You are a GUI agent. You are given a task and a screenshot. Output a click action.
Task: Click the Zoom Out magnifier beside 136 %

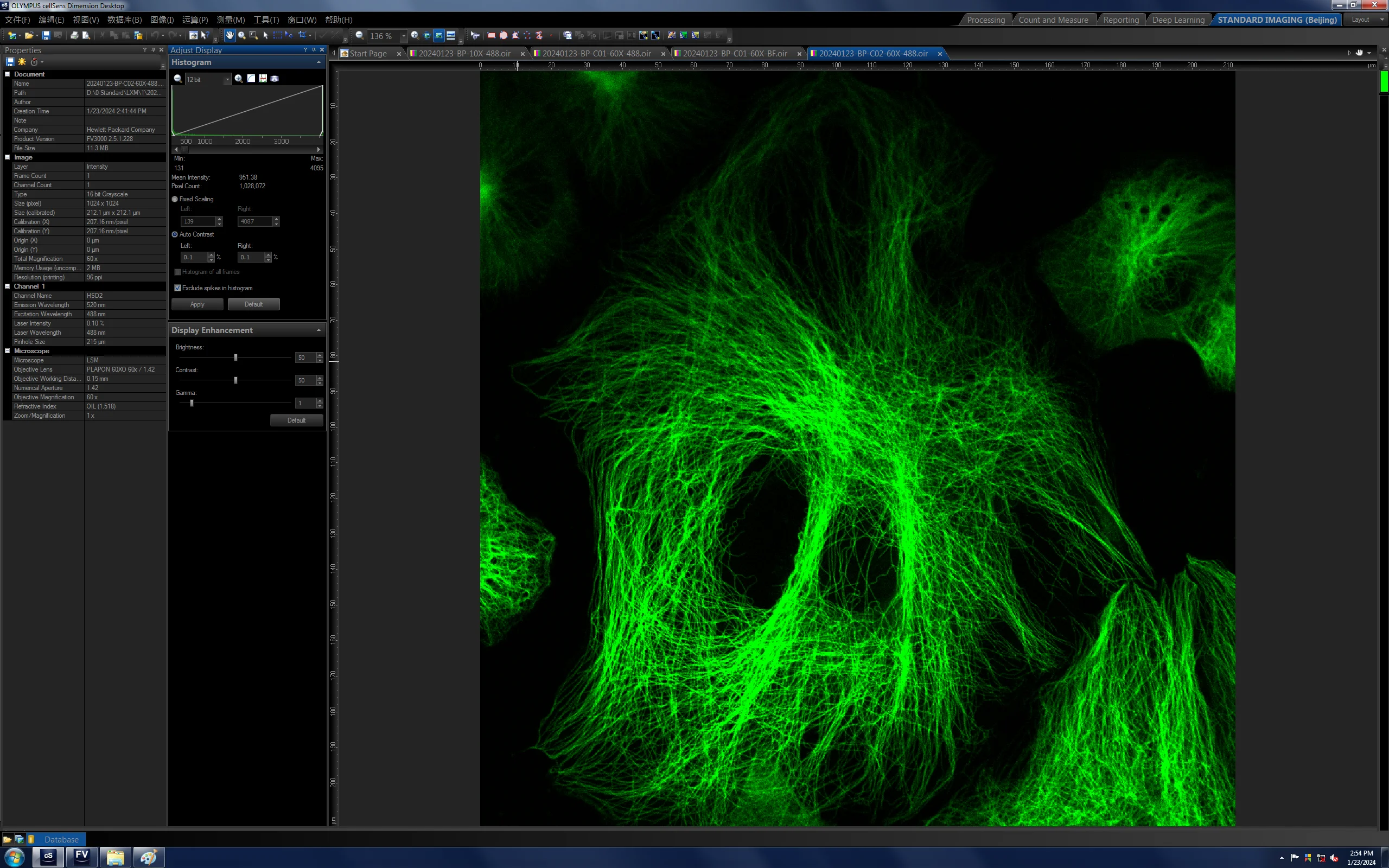pyautogui.click(x=360, y=36)
